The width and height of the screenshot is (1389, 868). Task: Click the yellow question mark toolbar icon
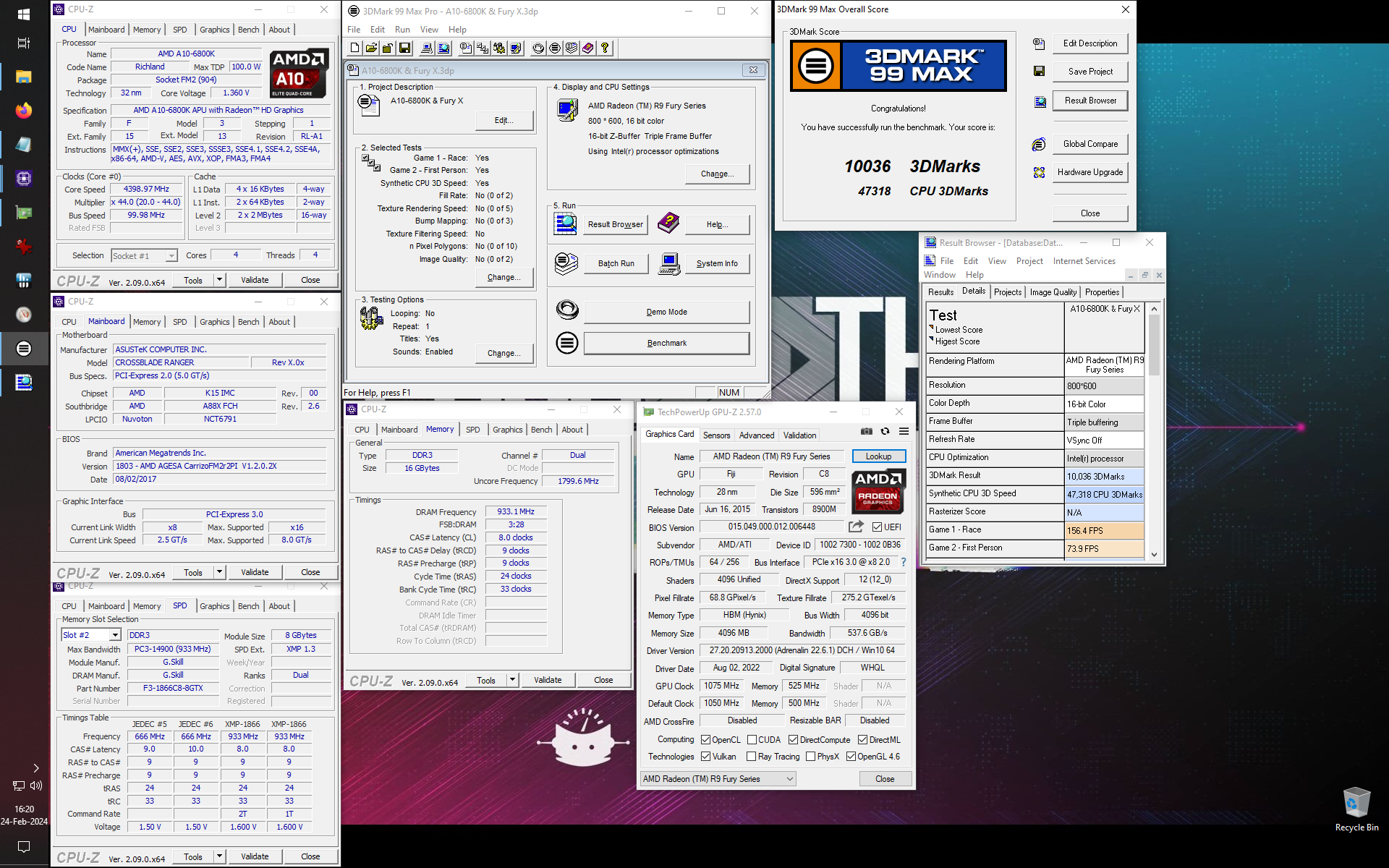tap(605, 48)
